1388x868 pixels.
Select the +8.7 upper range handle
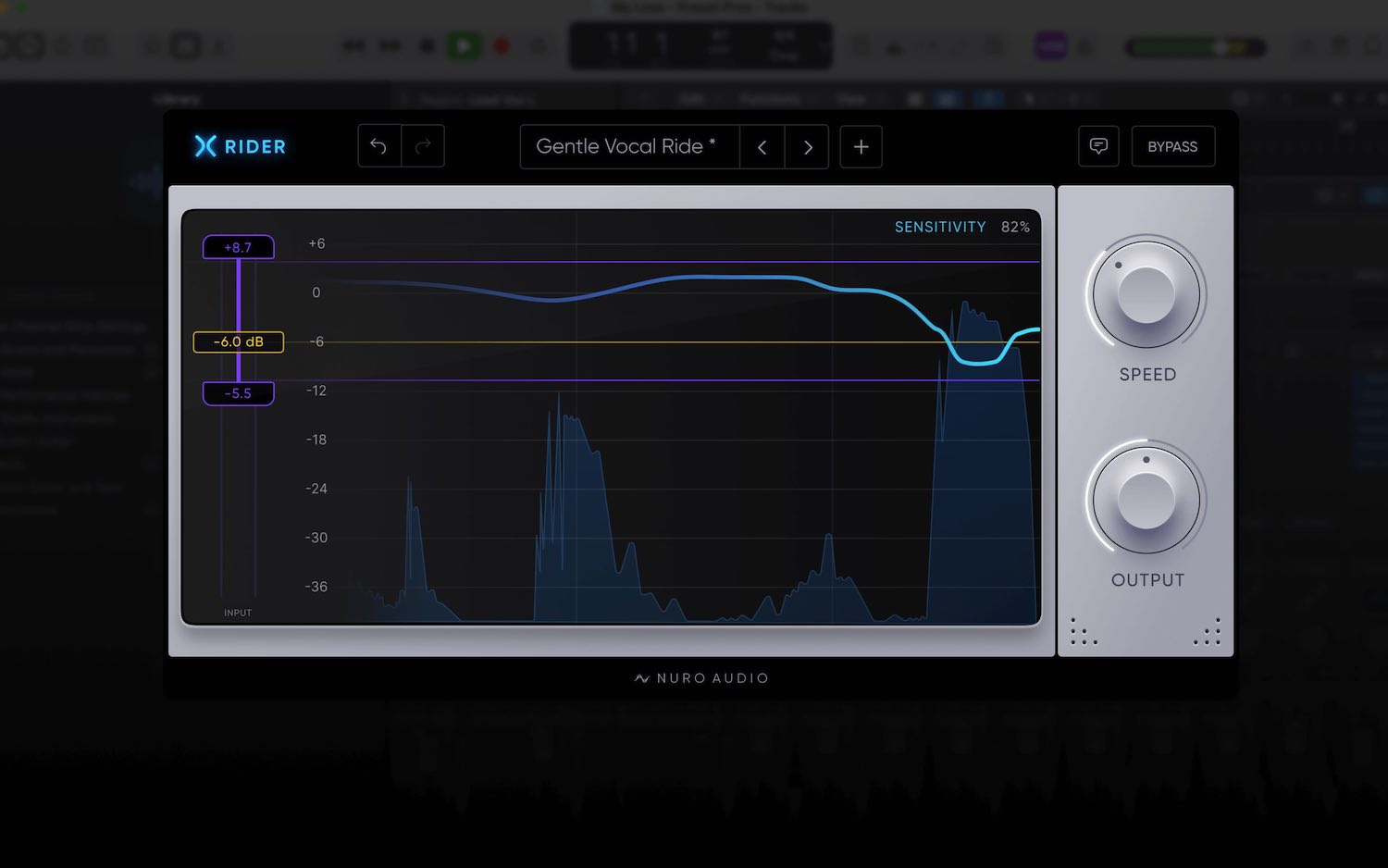238,247
